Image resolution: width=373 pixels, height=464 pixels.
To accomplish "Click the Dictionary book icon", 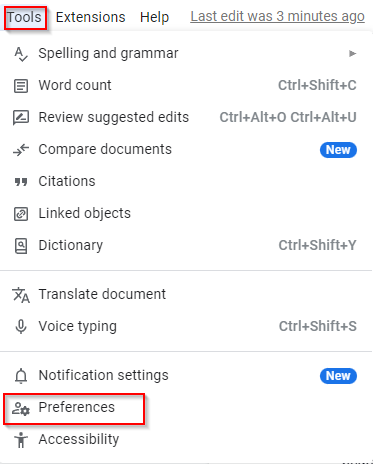I will 21,246.
